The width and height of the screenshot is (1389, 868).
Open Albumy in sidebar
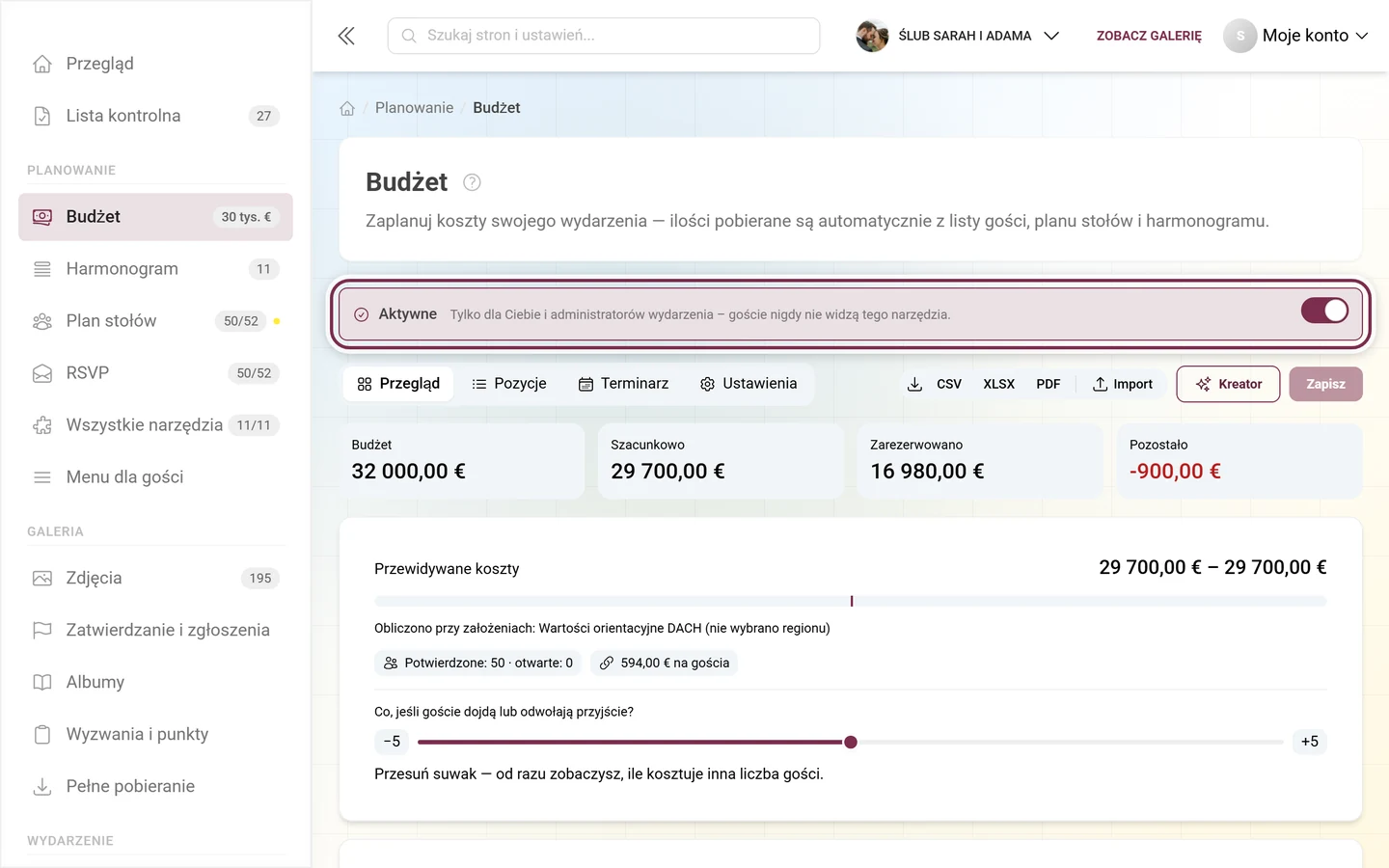click(155, 683)
